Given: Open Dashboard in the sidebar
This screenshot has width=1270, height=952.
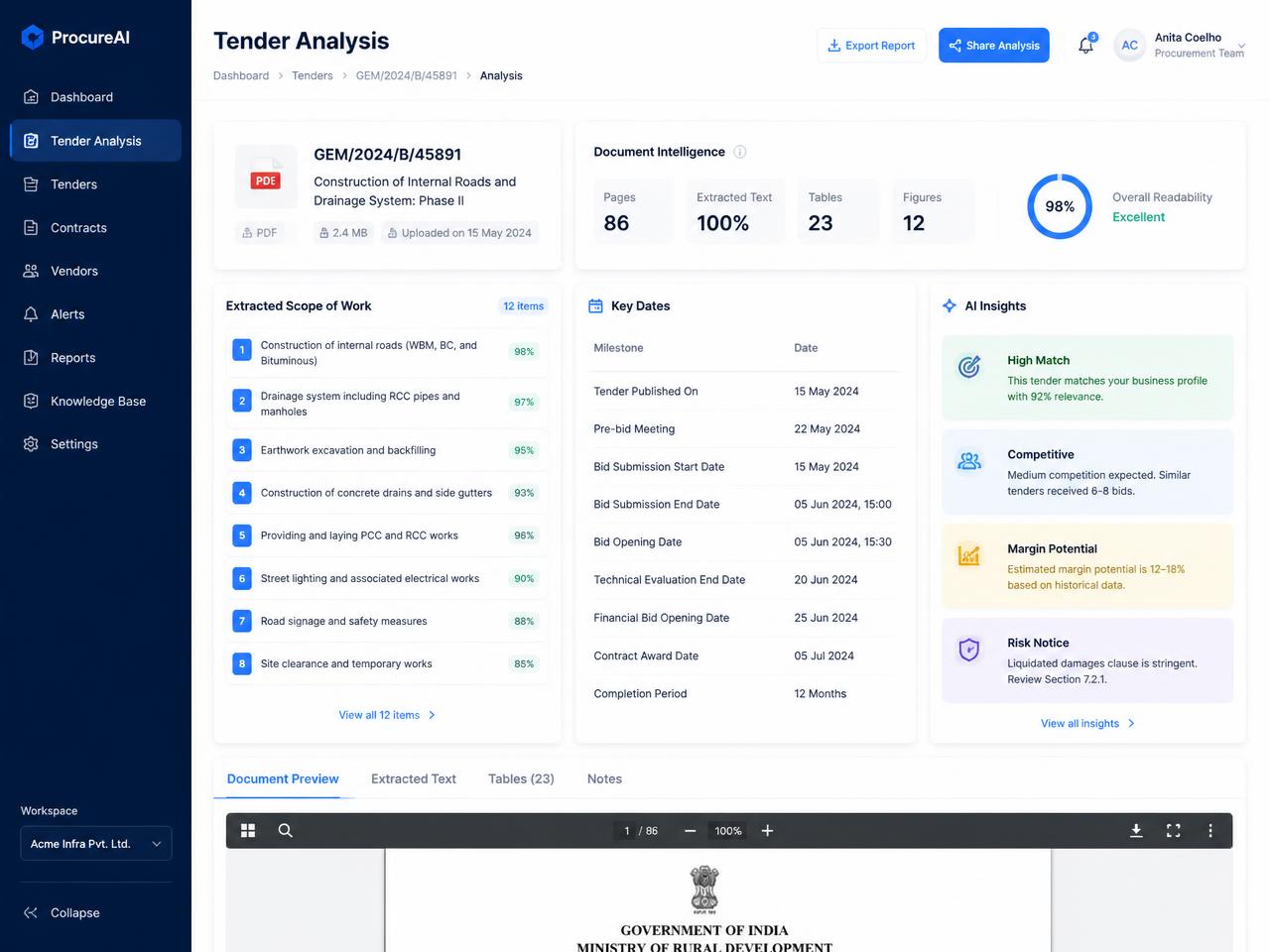Looking at the screenshot, I should [x=95, y=97].
